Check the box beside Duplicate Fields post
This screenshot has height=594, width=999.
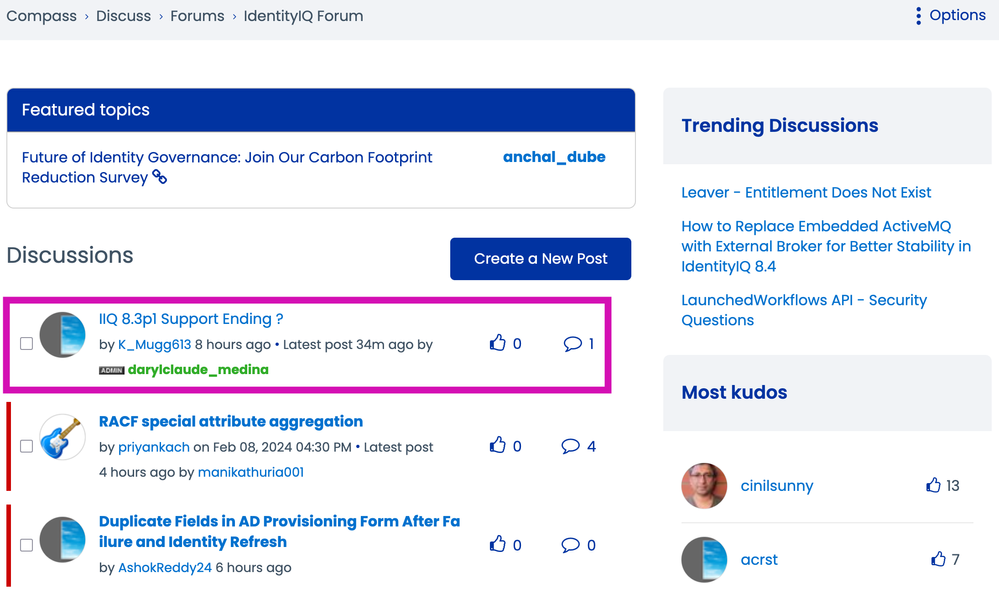click(27, 545)
